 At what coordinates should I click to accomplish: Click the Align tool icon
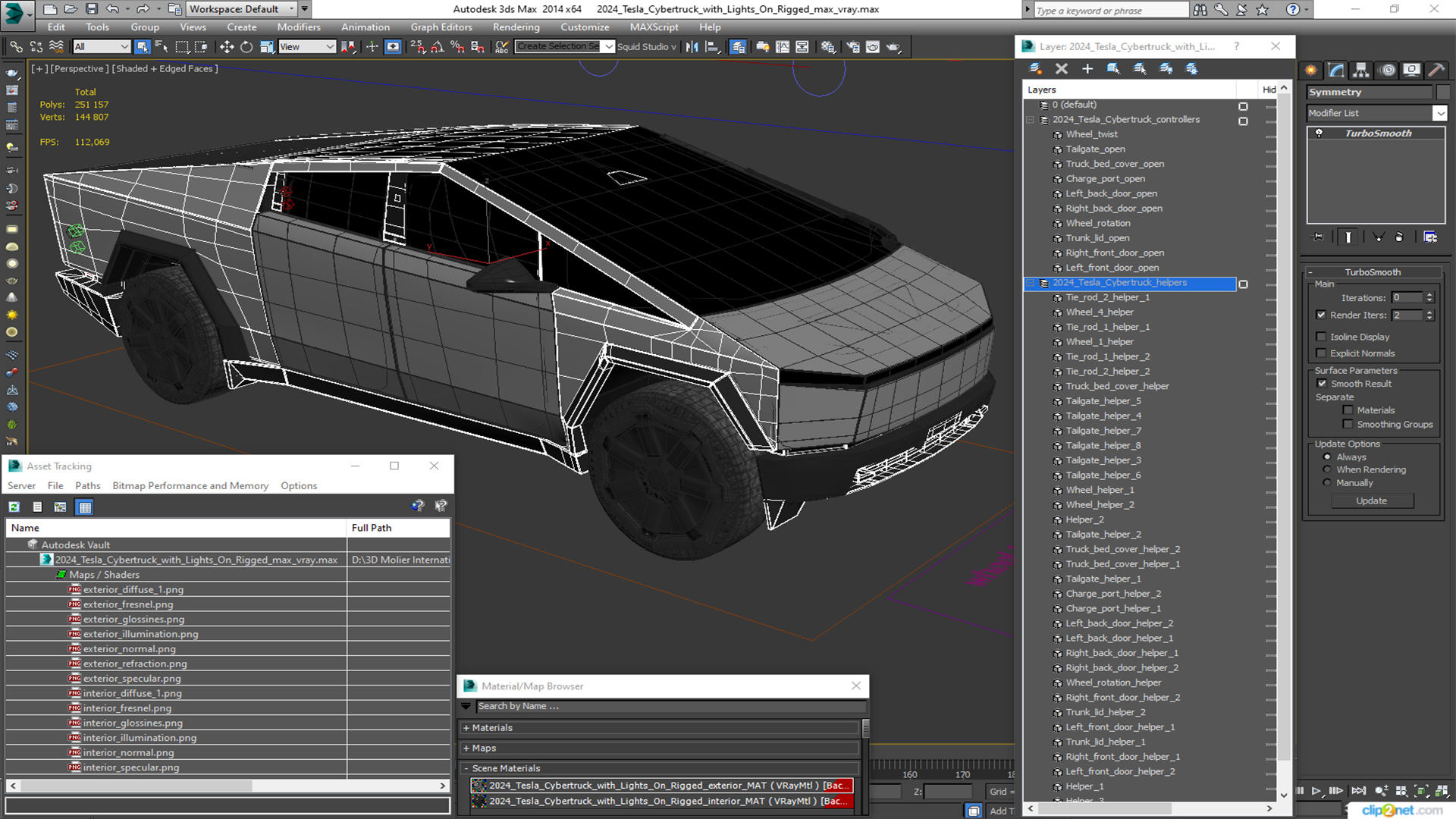coord(712,47)
